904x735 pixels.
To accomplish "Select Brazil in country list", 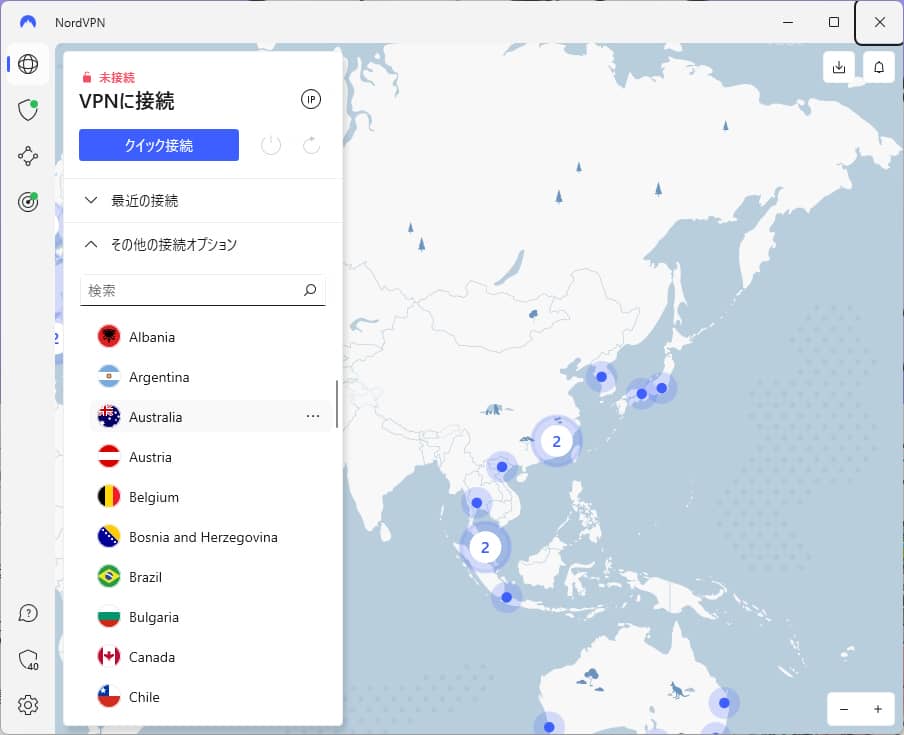I will [211, 577].
